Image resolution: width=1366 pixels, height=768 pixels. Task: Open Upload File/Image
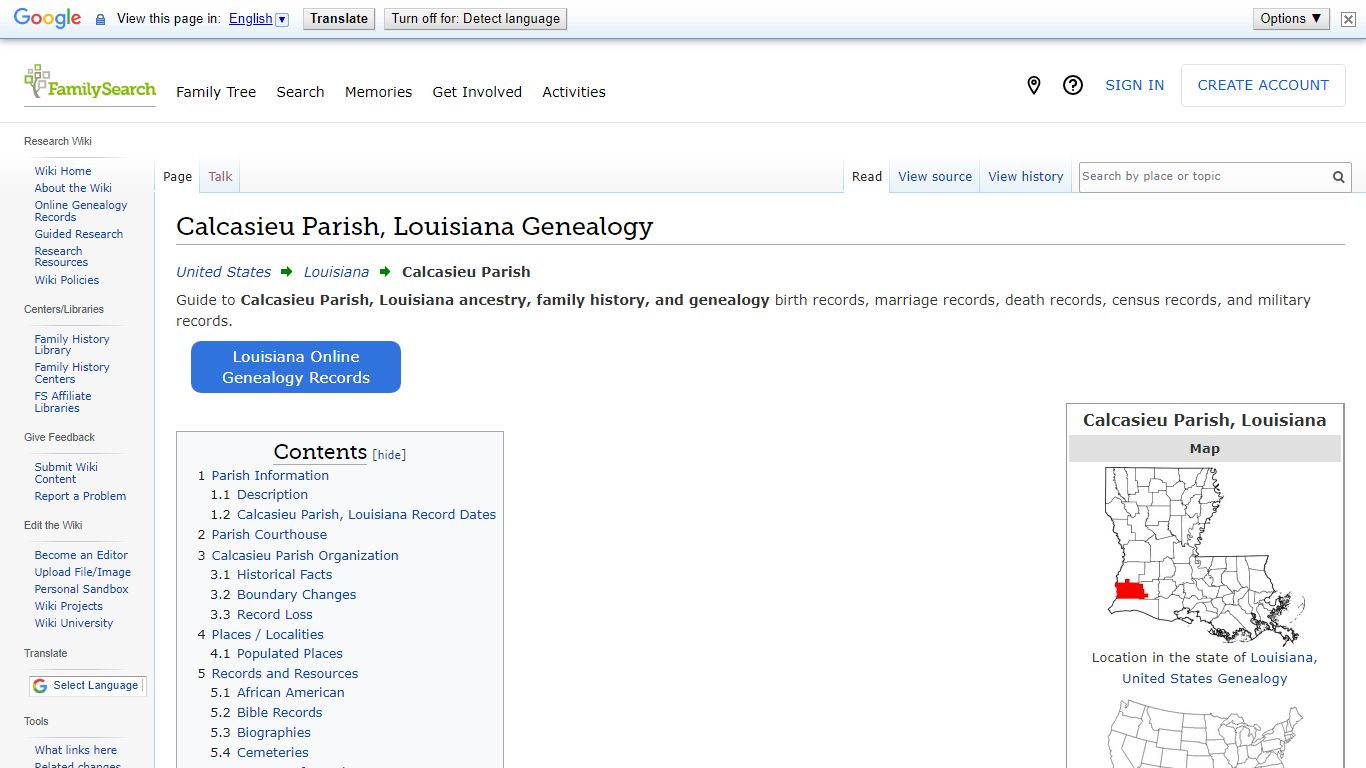[83, 572]
